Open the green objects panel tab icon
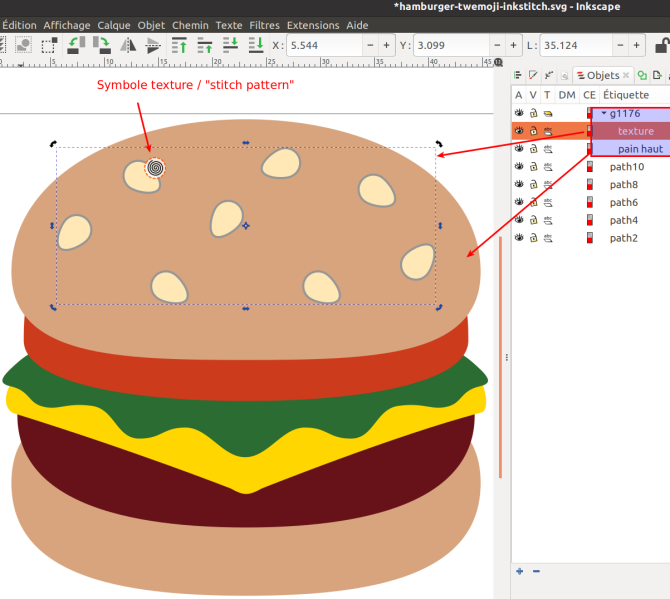The height and width of the screenshot is (599, 670). (642, 76)
